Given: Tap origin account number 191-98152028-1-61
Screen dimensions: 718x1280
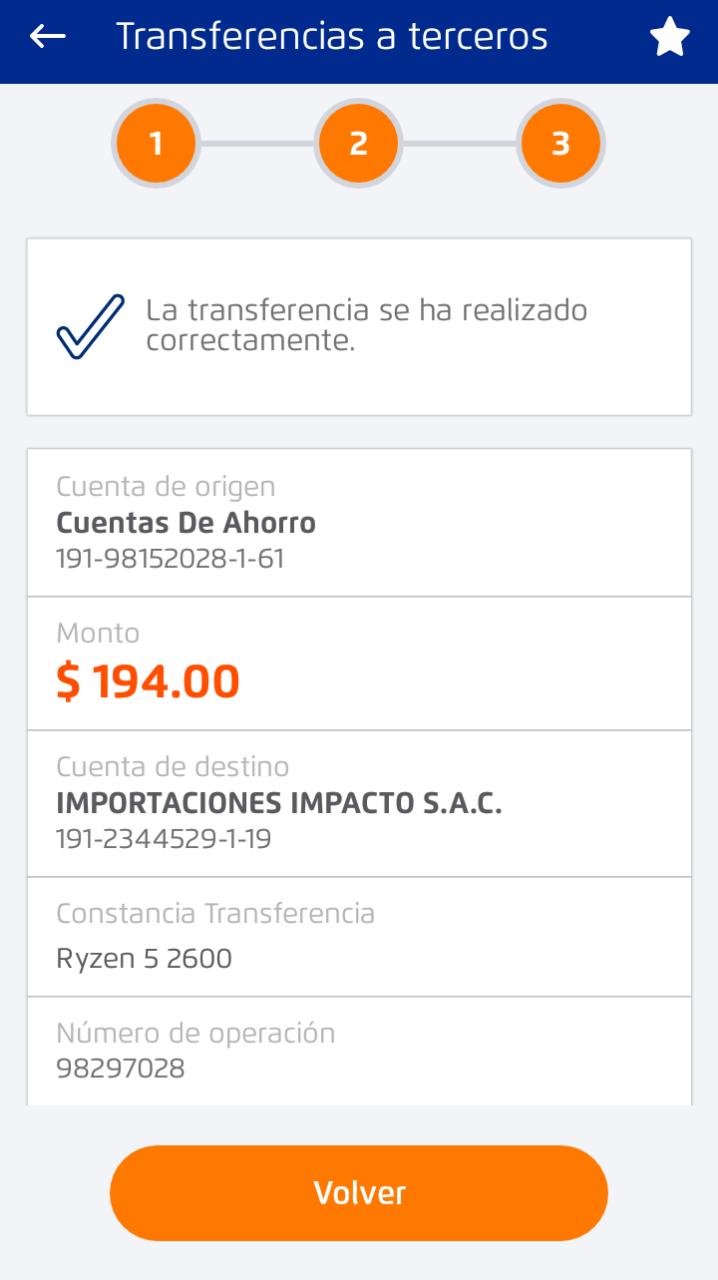Looking at the screenshot, I should pos(170,558).
